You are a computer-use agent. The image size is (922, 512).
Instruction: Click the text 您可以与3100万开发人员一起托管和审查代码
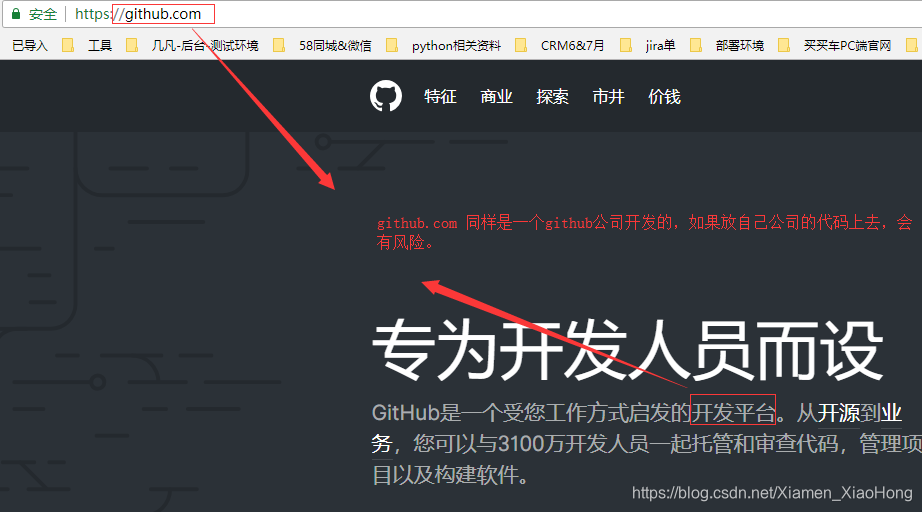(x=625, y=443)
